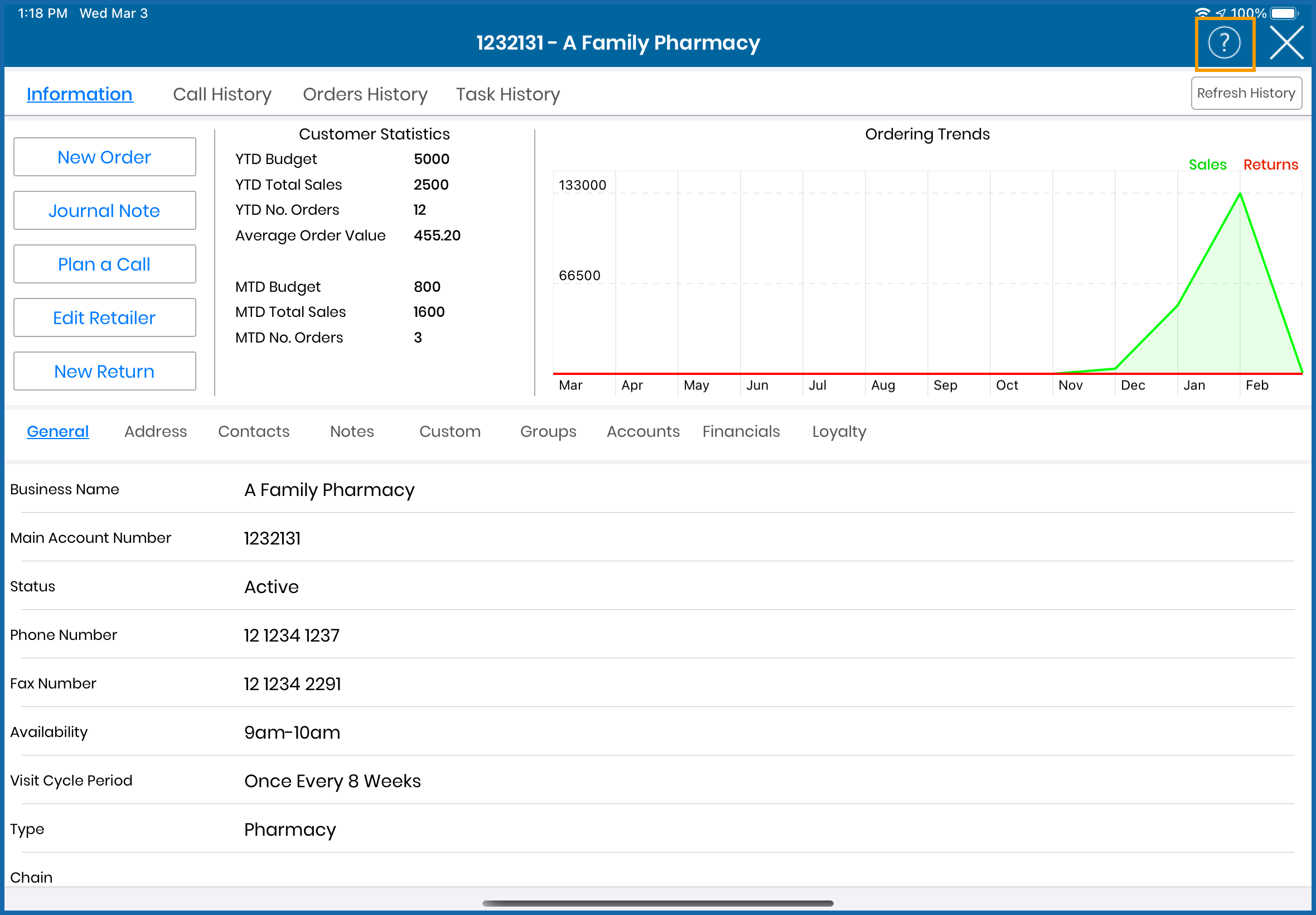This screenshot has width=1316, height=915.
Task: Show the Financials sub-tab
Action: pyautogui.click(x=741, y=431)
